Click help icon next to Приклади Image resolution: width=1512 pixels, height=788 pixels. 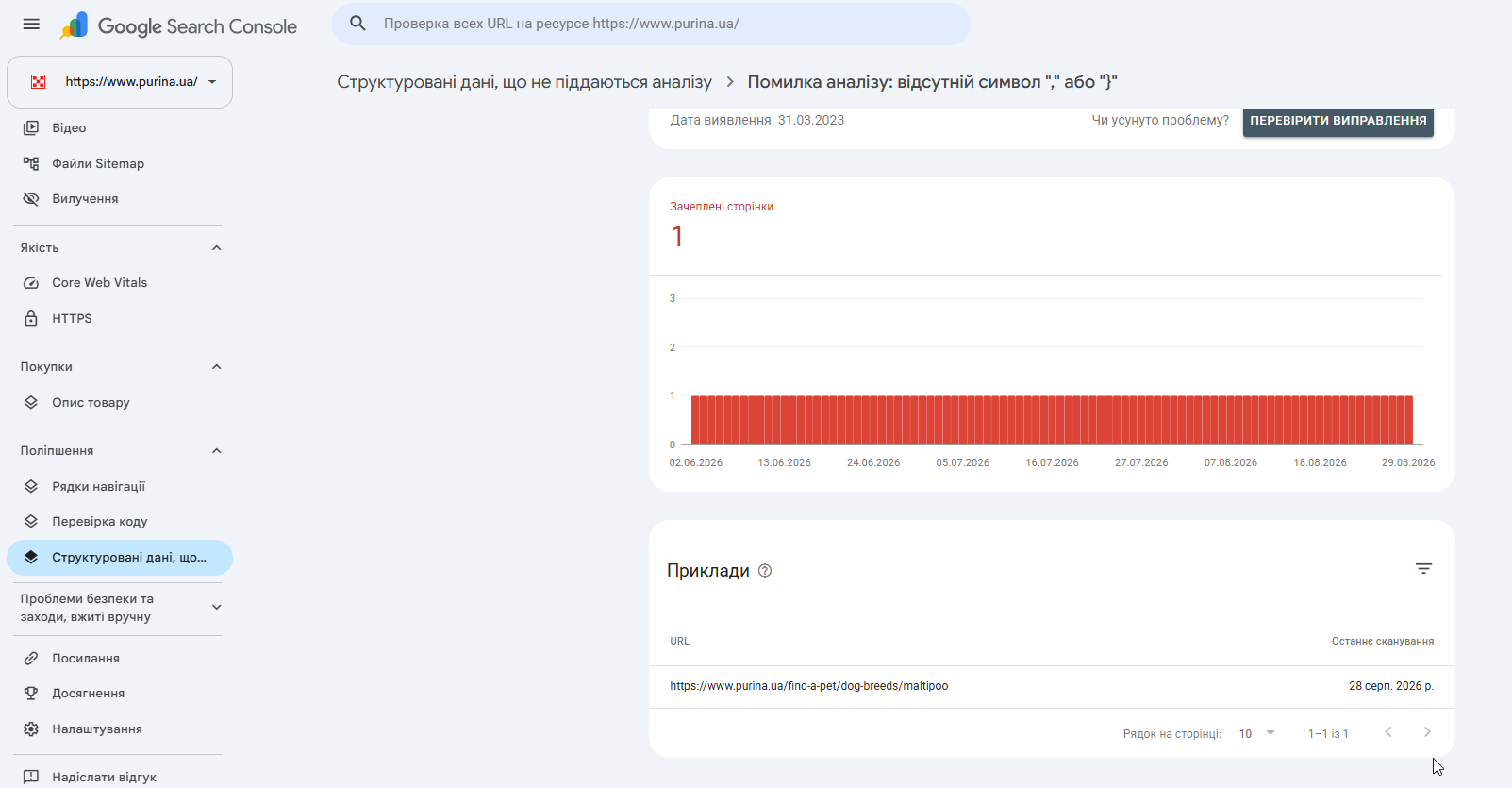click(765, 571)
